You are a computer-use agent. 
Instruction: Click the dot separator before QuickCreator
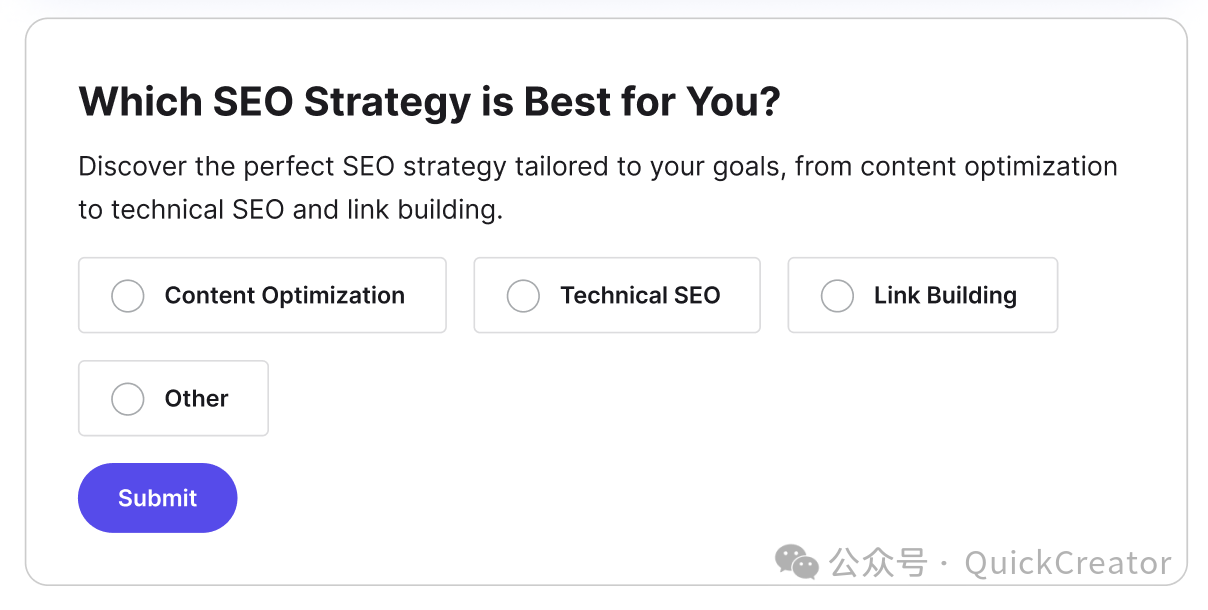946,564
